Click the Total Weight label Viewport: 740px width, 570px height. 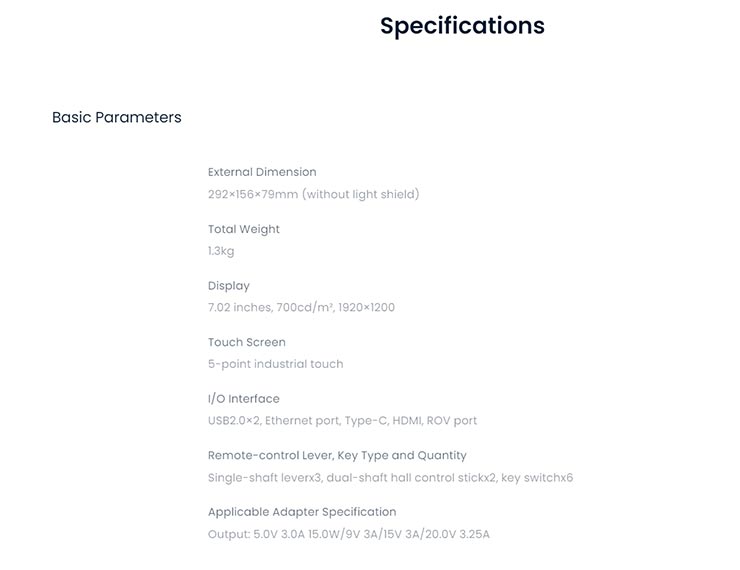pyautogui.click(x=244, y=229)
